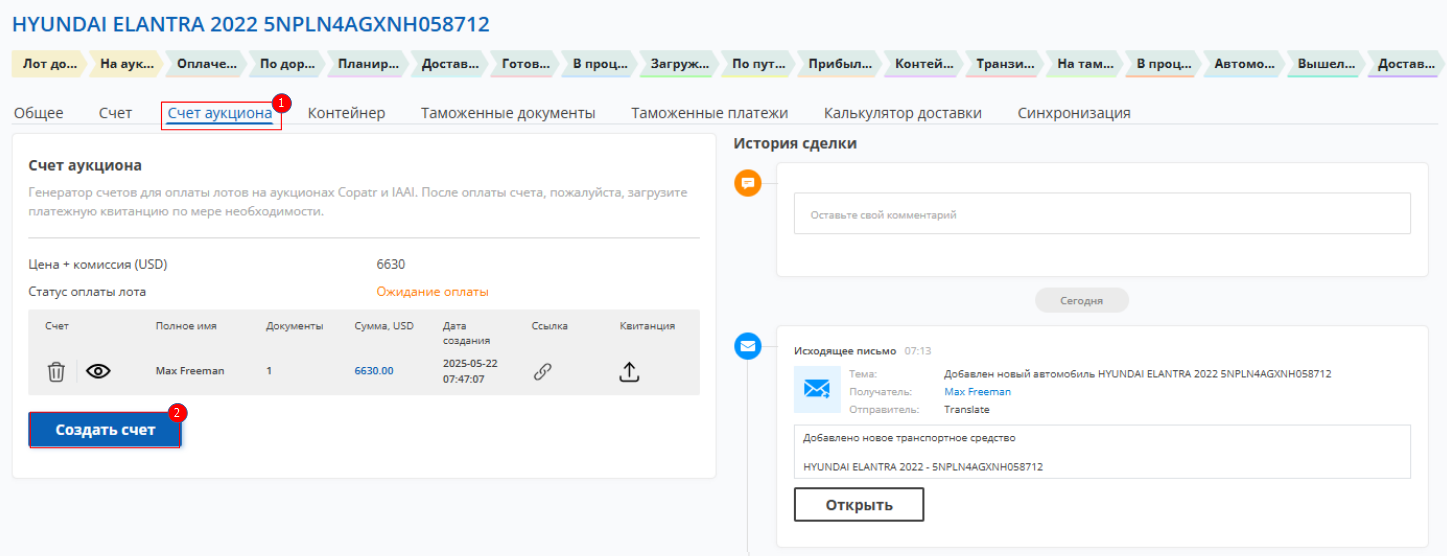This screenshot has width=1447, height=556.
Task: Select the Вышел... status step
Action: tap(1326, 64)
